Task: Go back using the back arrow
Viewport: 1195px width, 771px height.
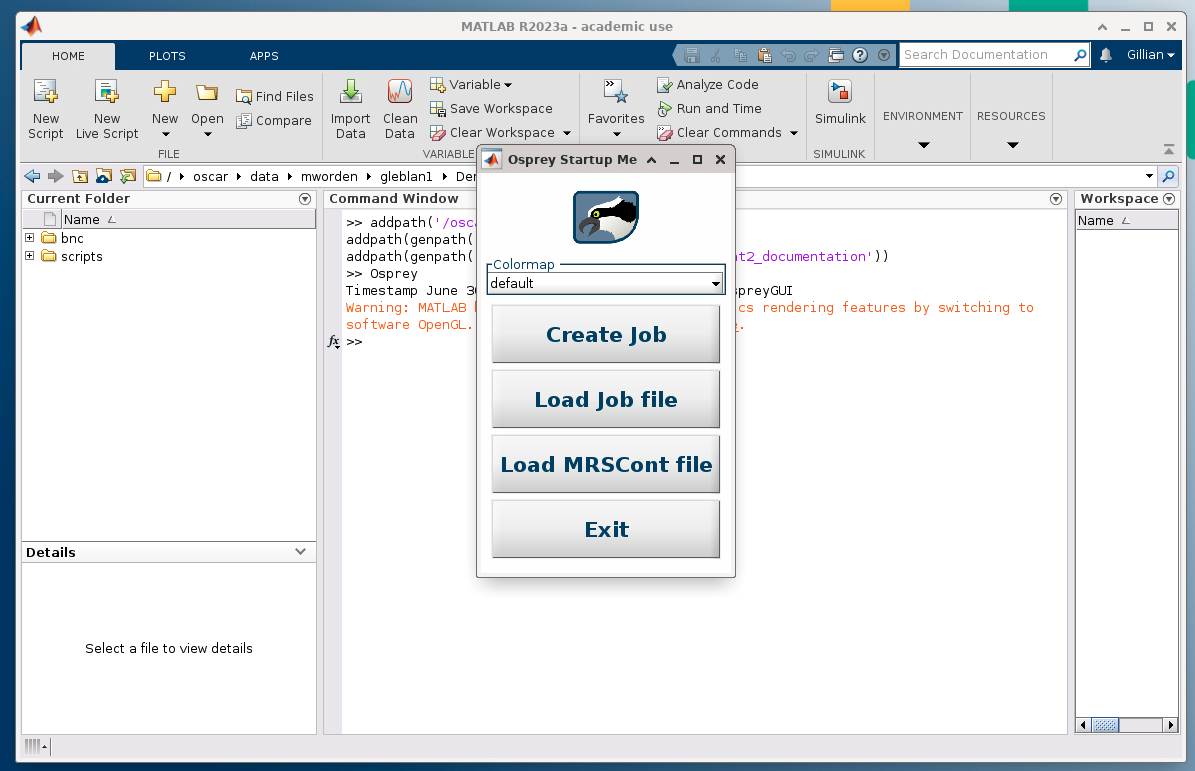Action: click(32, 176)
